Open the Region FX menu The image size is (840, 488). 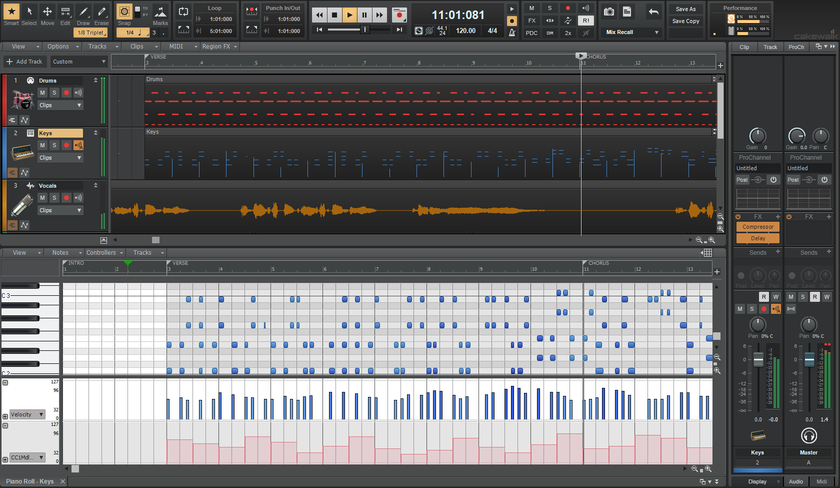pyautogui.click(x=219, y=47)
